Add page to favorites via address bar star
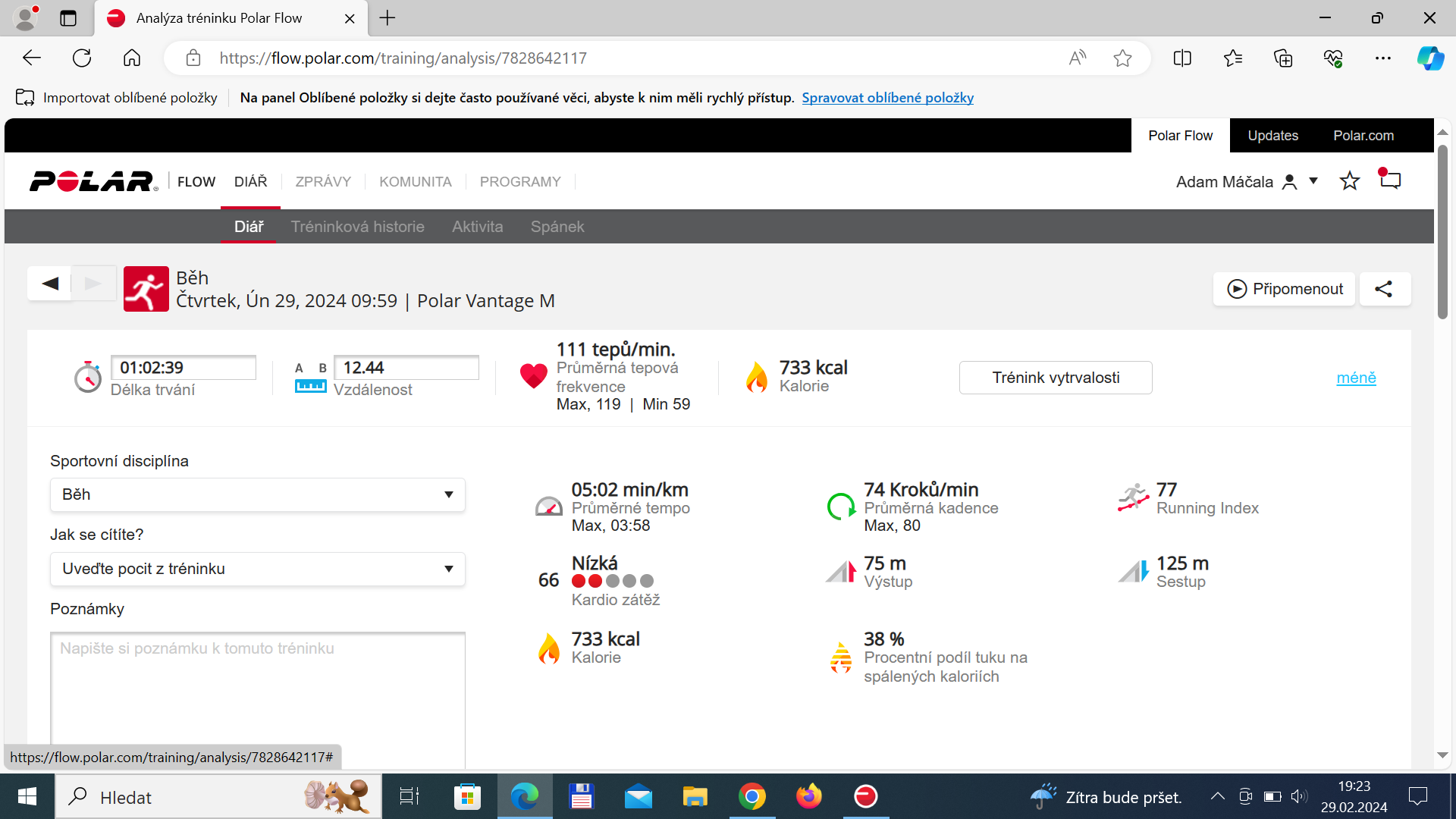The image size is (1456, 819). [x=1122, y=58]
